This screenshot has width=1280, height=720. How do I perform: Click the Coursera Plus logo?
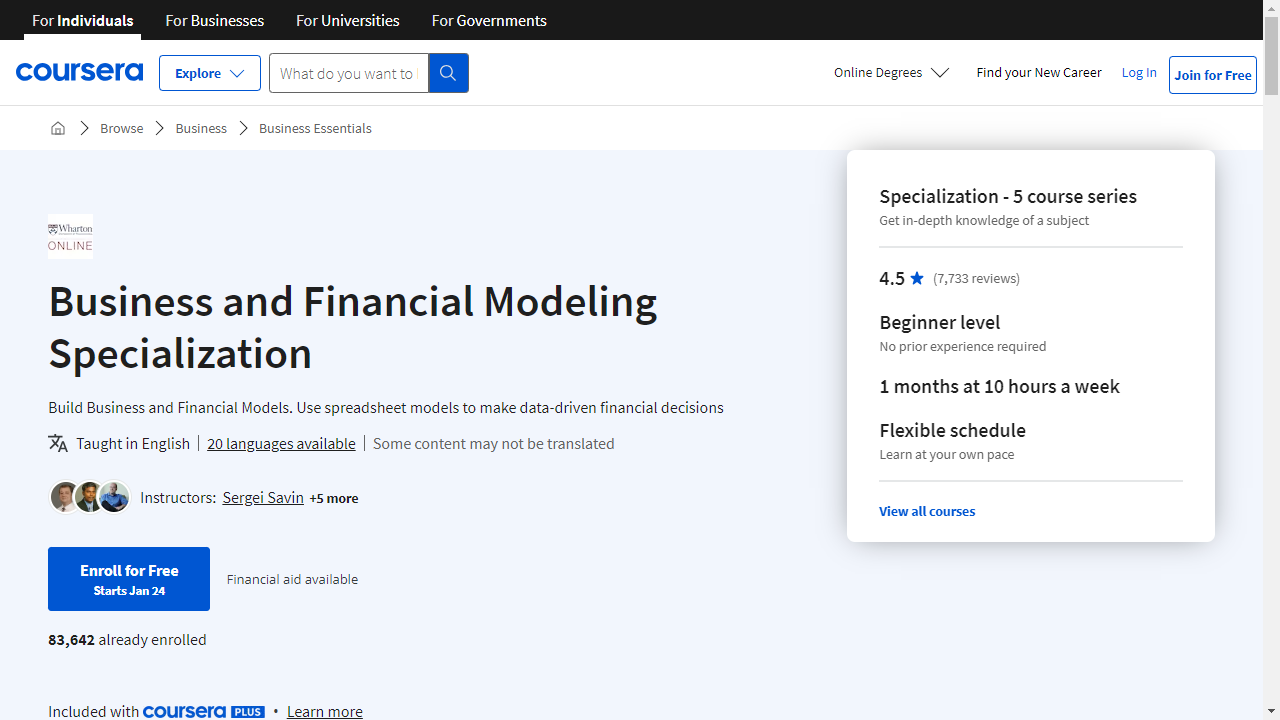pos(204,711)
